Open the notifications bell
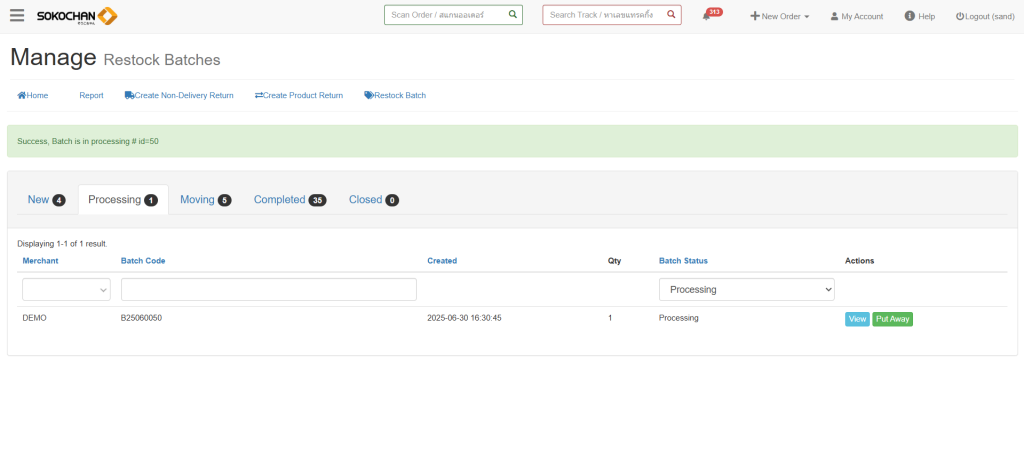The image size is (1024, 463). pos(708,16)
